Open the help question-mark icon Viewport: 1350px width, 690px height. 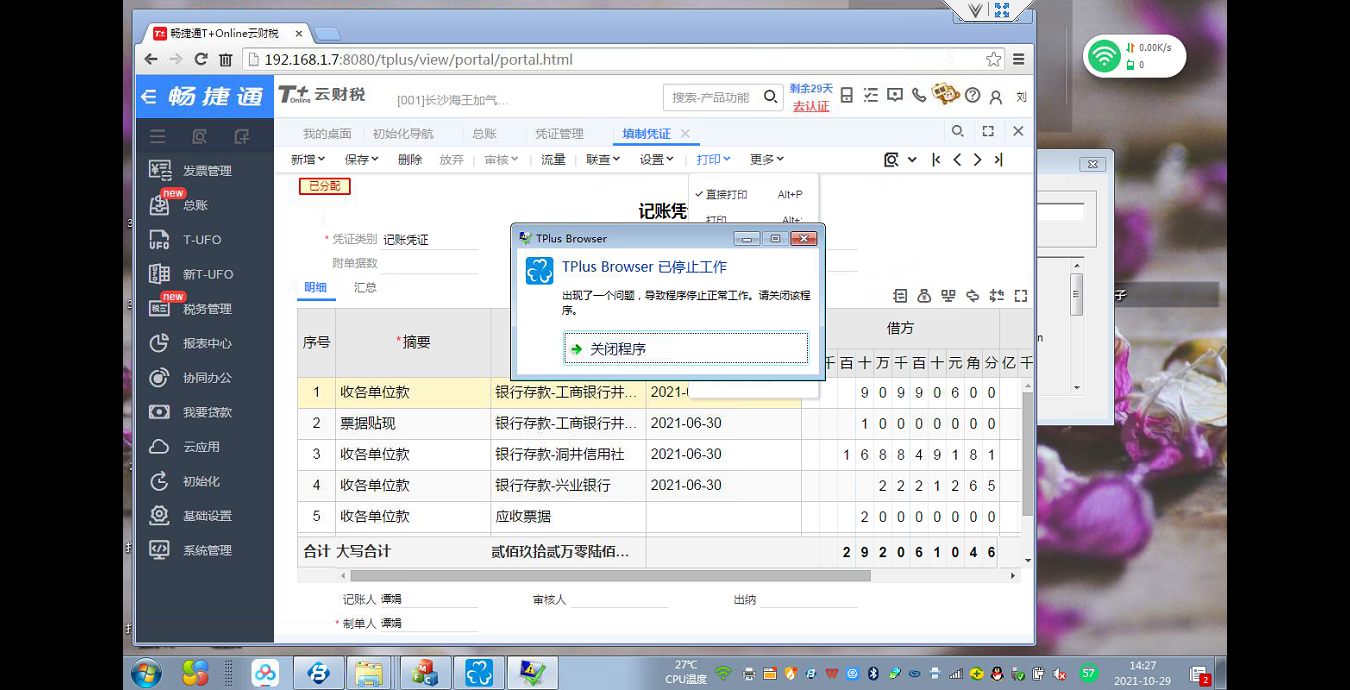[x=972, y=96]
